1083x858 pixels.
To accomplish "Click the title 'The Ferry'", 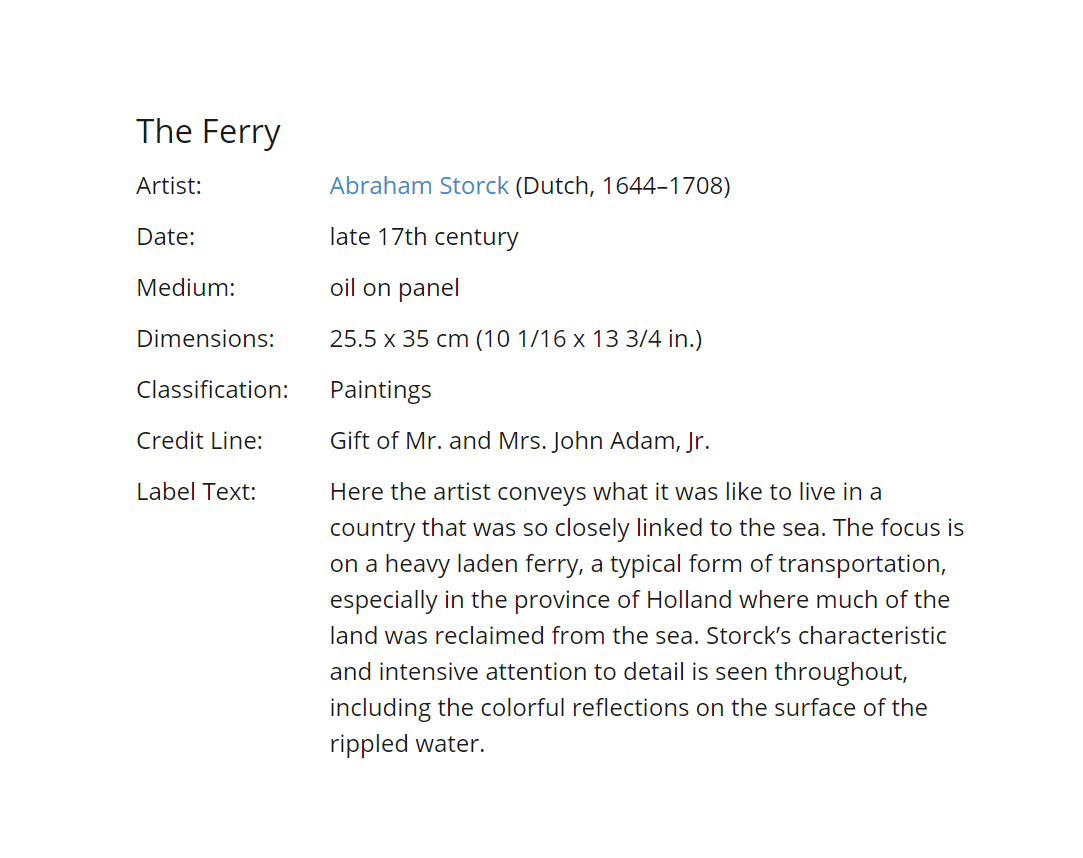I will click(209, 131).
